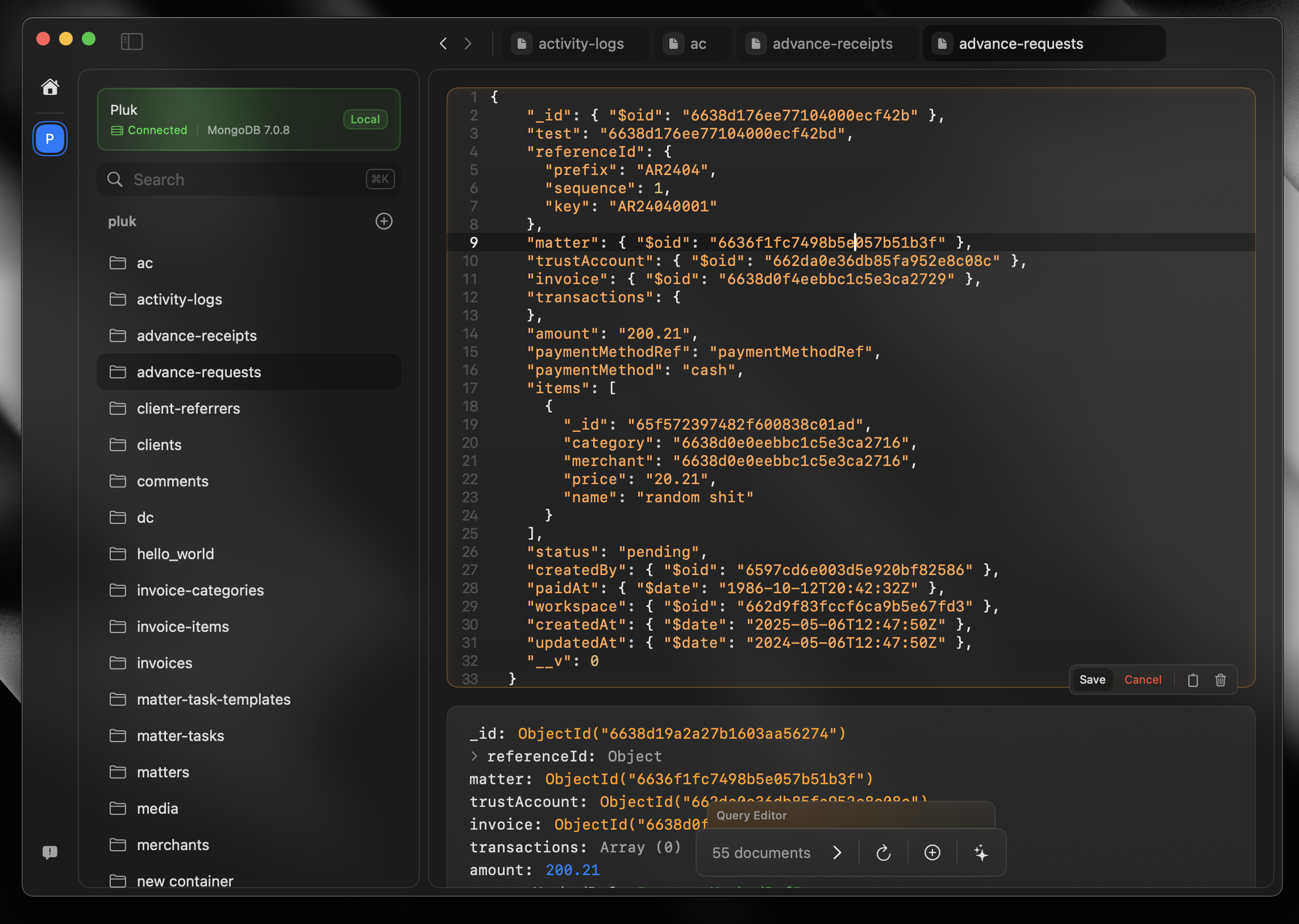Click the feedback bubble icon at bottom left
The height and width of the screenshot is (924, 1299).
[50, 852]
